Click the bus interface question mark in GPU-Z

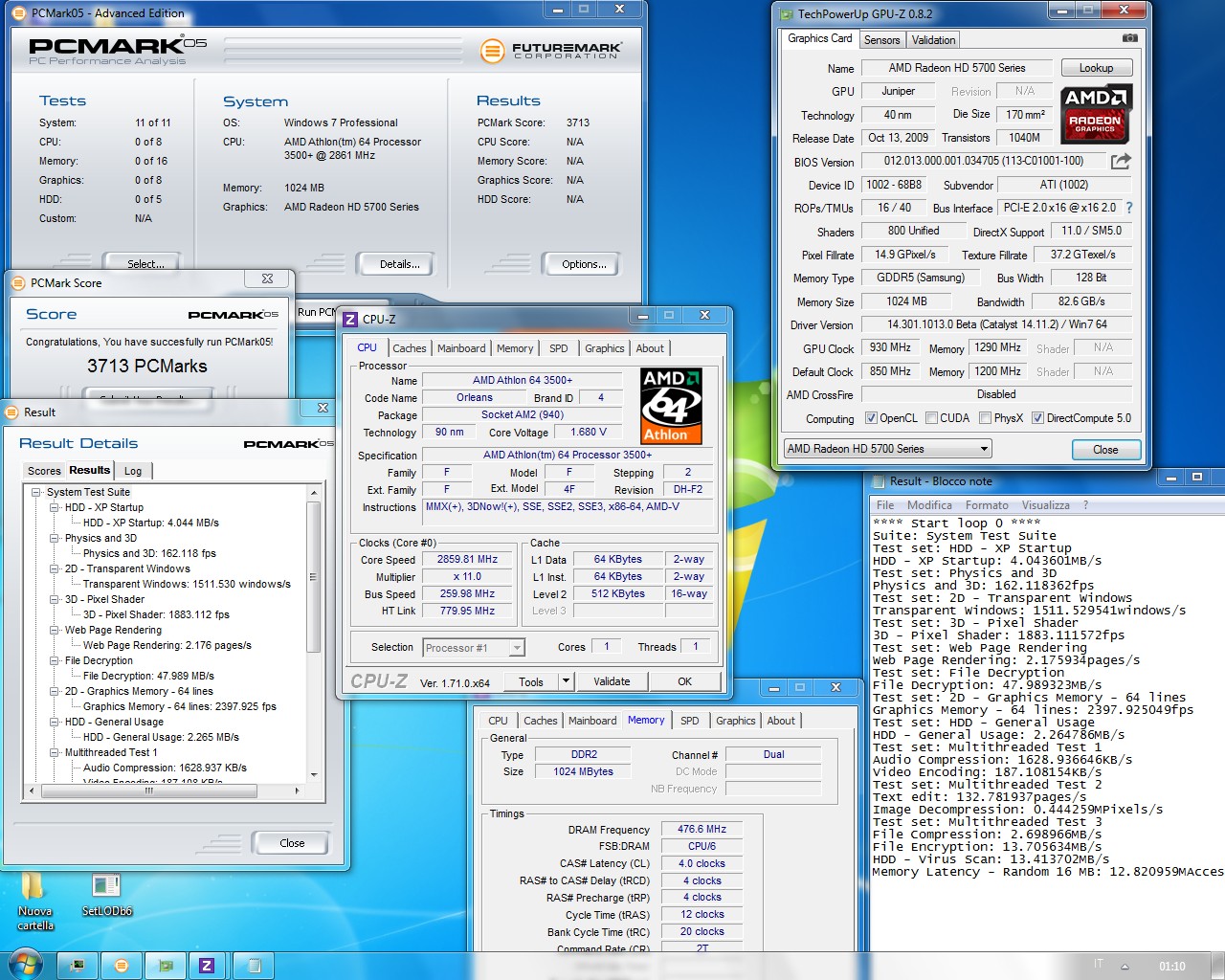(1128, 208)
